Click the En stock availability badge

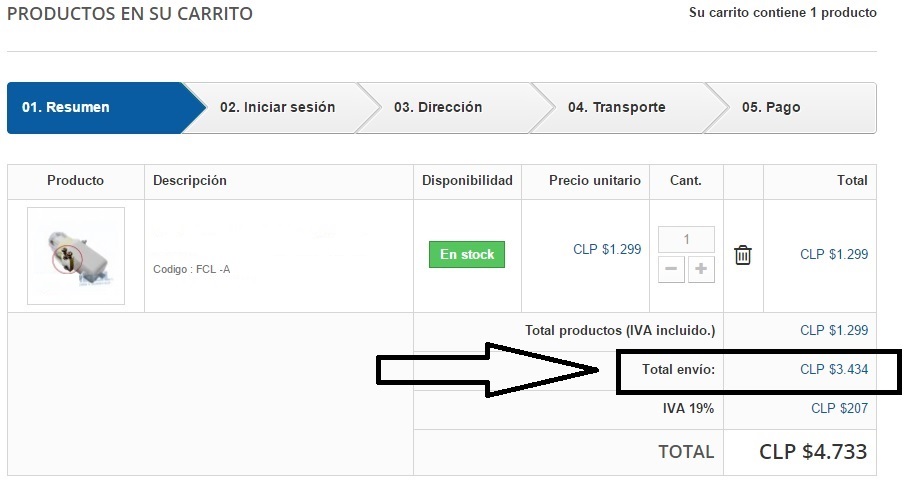pos(467,255)
